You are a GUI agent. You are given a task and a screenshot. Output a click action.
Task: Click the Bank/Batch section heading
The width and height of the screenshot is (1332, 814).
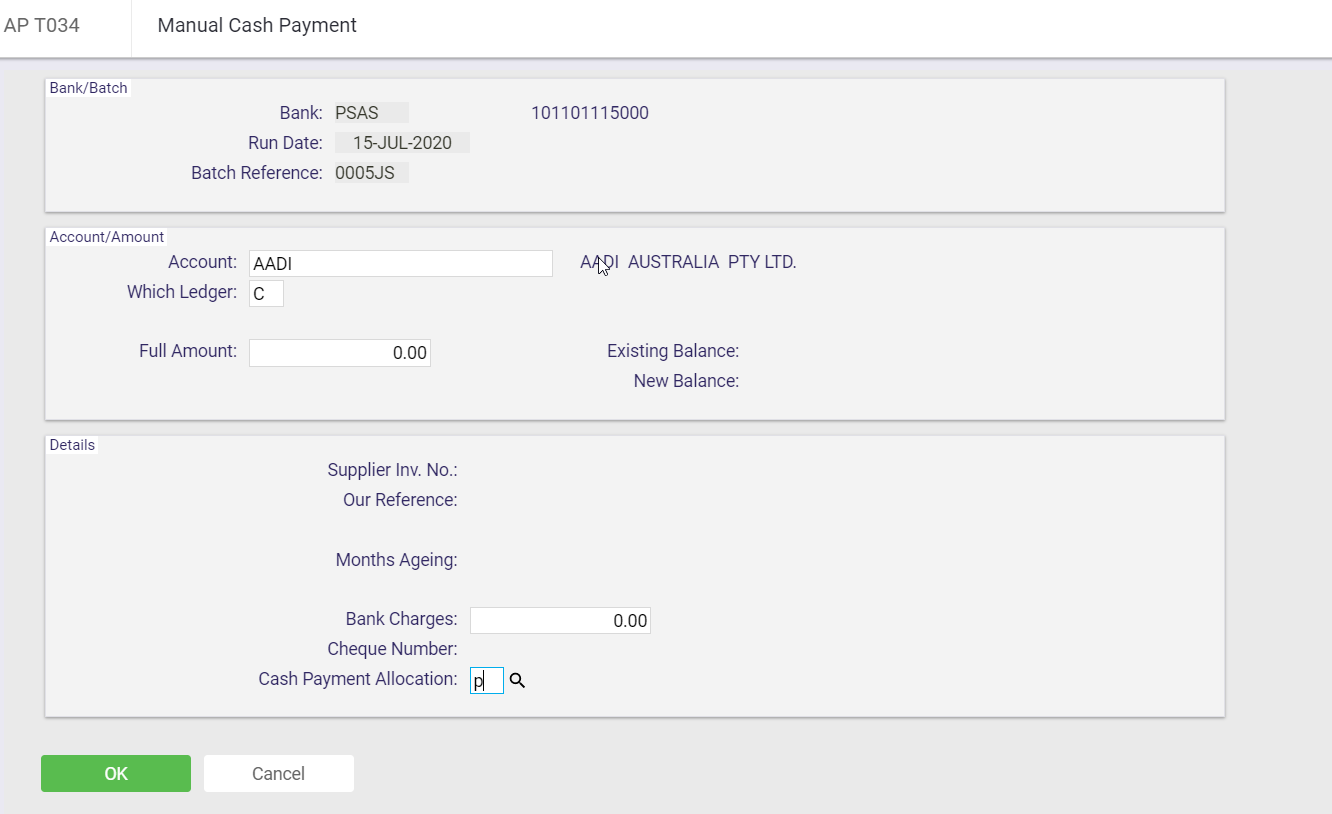pos(89,88)
